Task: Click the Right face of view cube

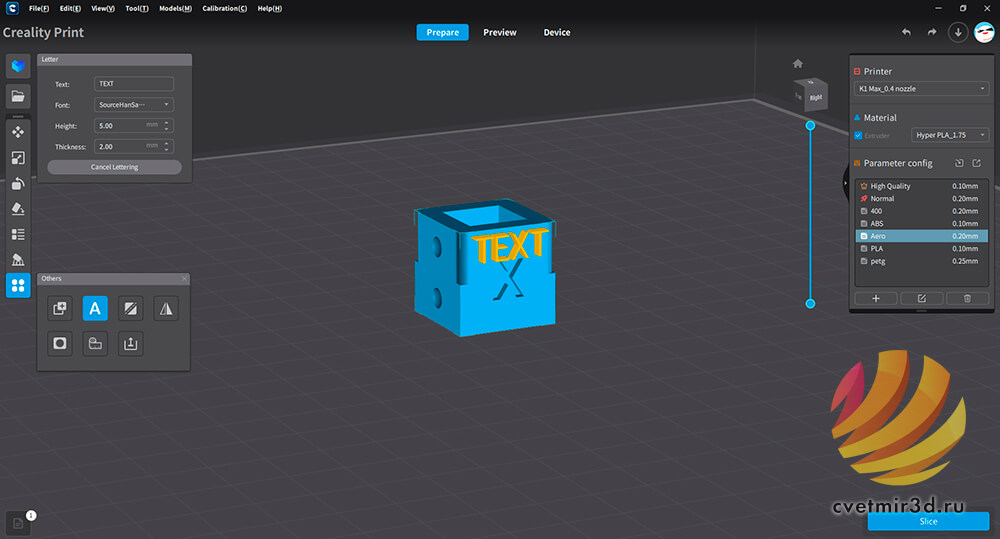Action: click(x=816, y=98)
